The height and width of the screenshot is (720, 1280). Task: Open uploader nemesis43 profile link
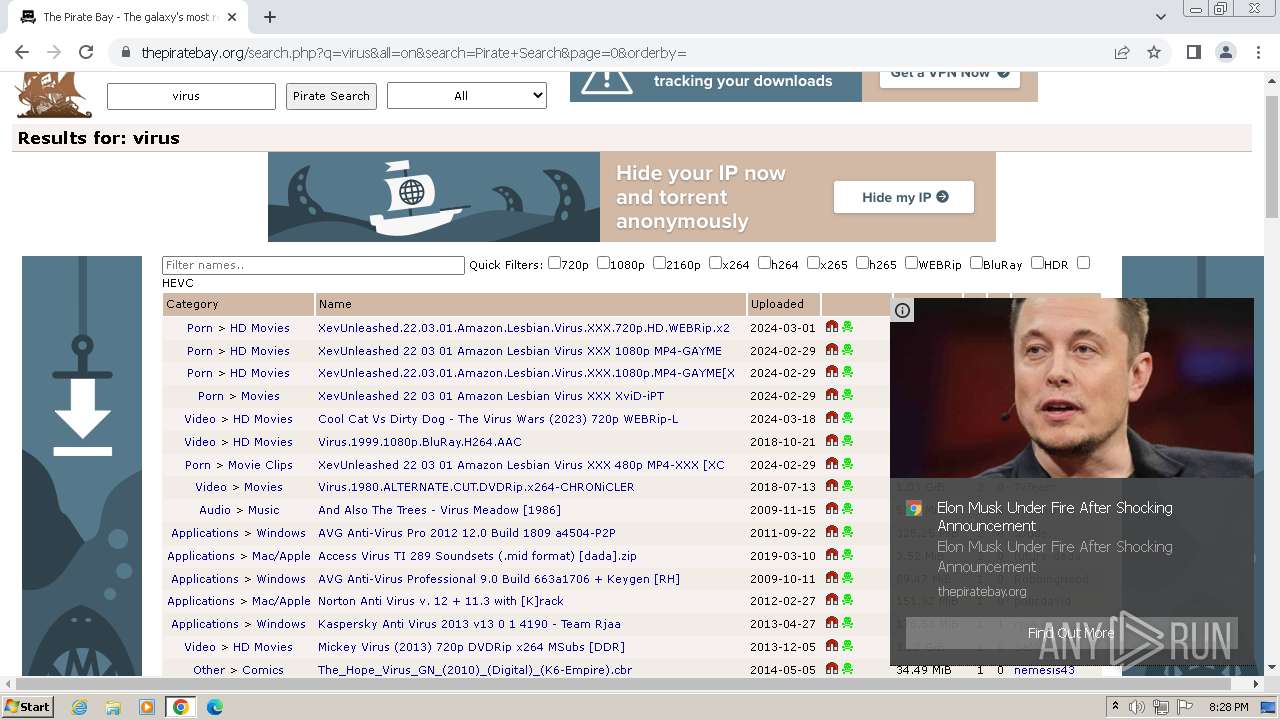[1044, 670]
